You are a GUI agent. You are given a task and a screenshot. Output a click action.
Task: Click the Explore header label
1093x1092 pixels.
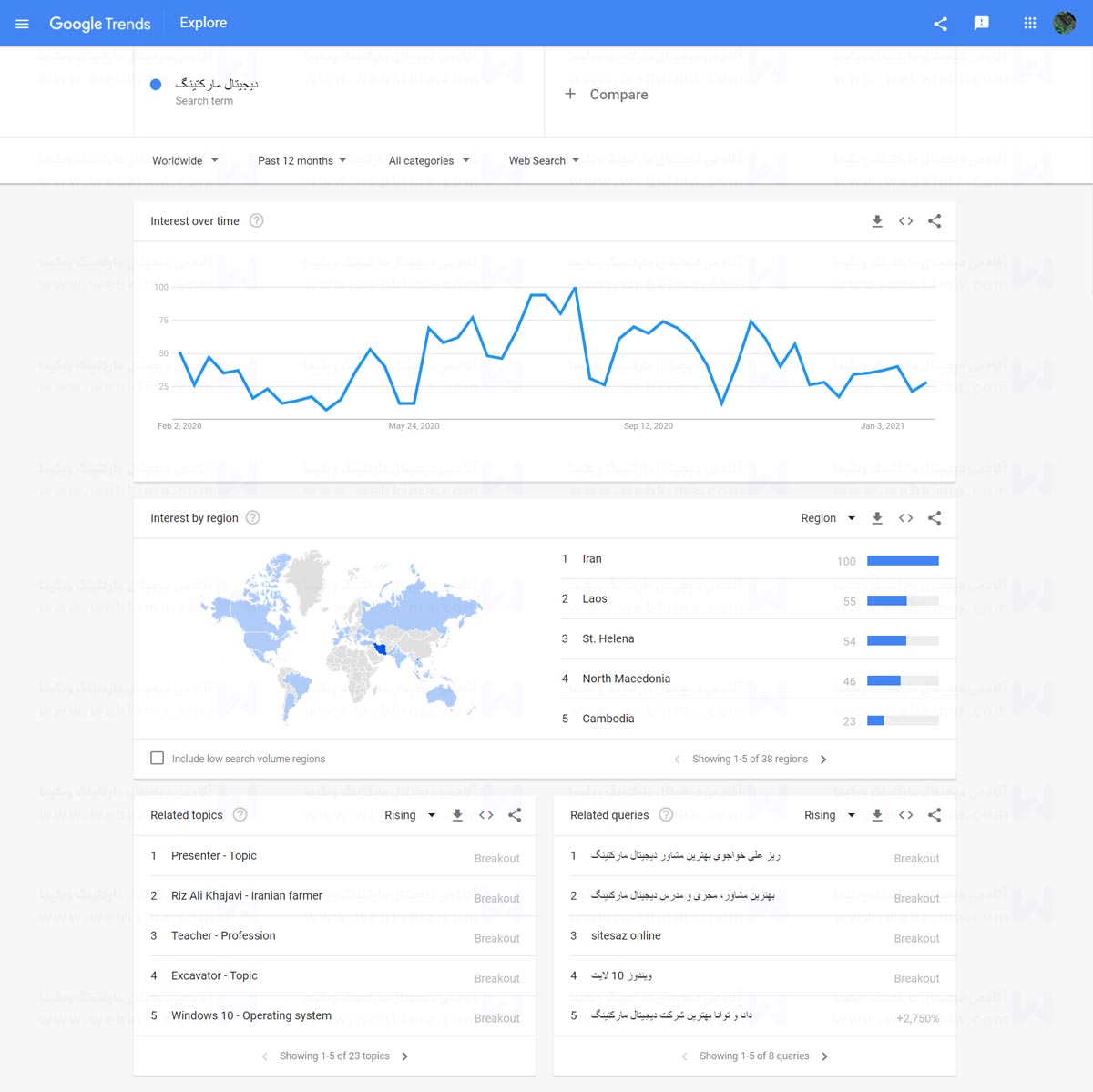click(x=203, y=23)
